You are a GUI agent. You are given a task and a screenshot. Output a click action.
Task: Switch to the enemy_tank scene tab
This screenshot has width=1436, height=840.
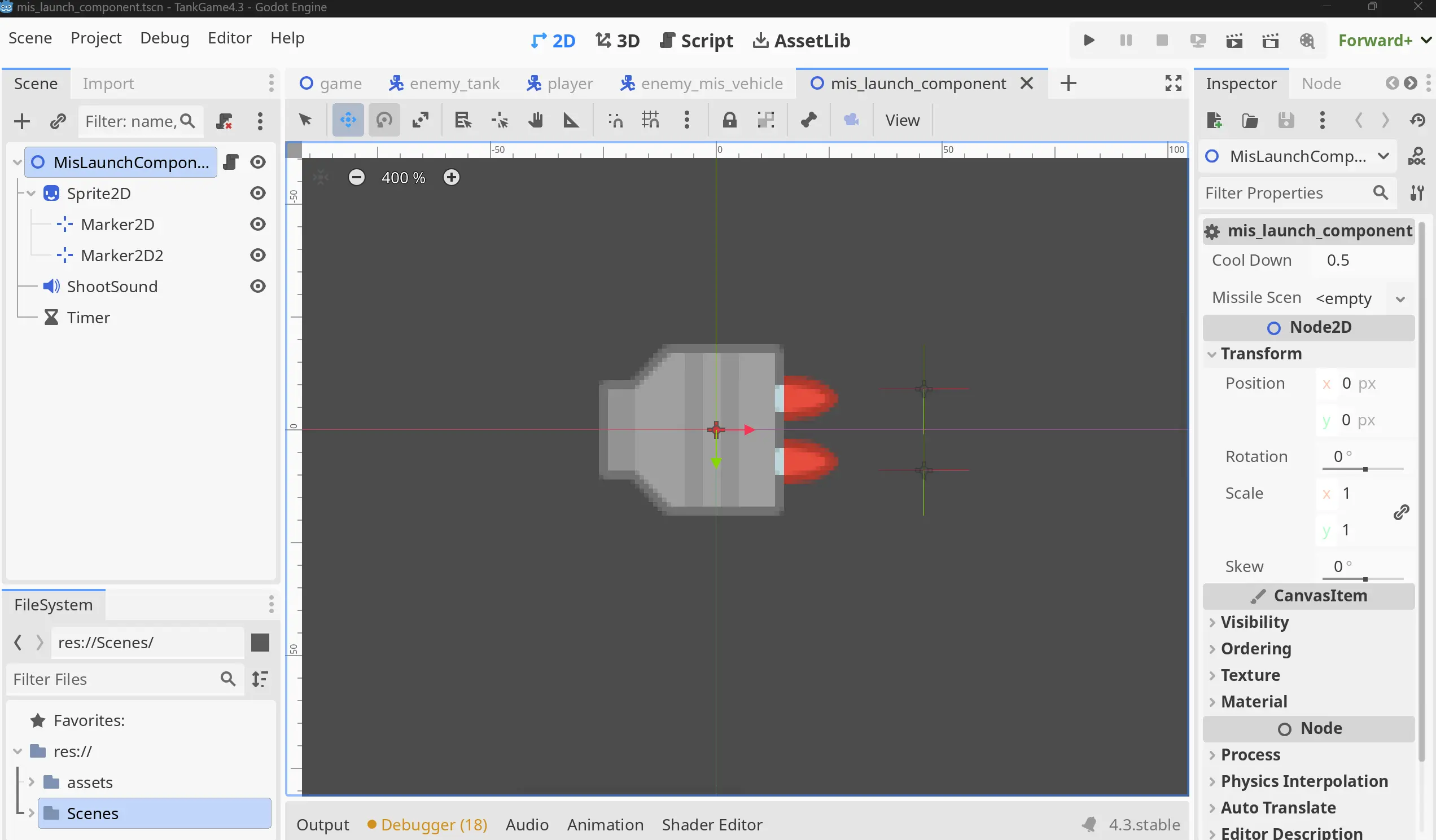click(x=444, y=83)
